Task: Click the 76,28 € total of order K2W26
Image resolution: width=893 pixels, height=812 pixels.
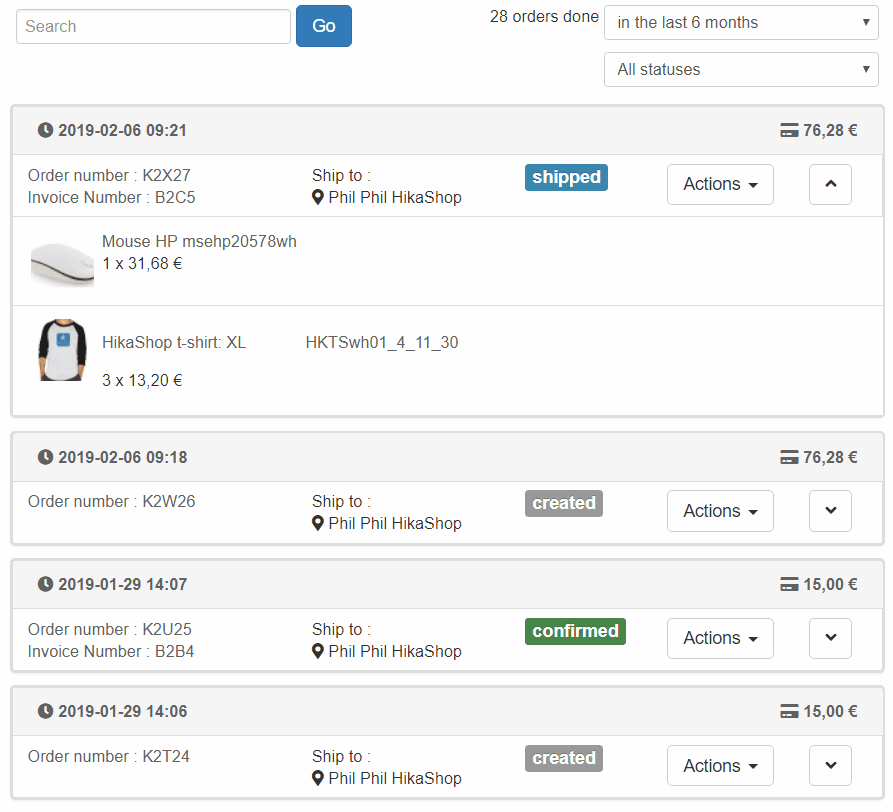Action: point(830,457)
